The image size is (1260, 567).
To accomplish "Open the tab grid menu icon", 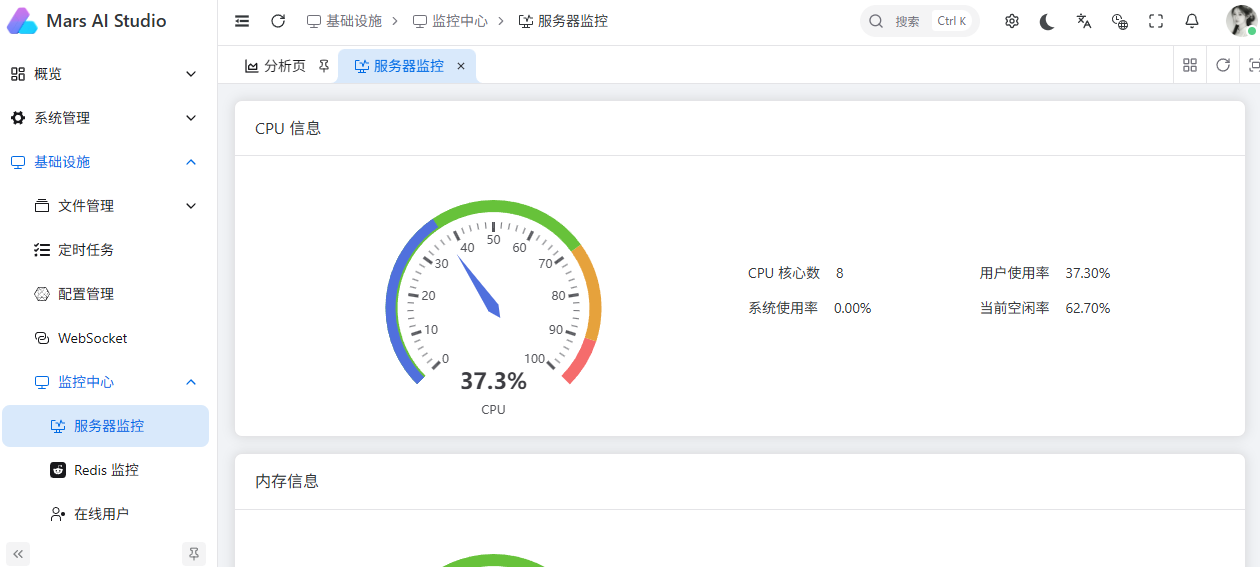I will [x=1190, y=65].
